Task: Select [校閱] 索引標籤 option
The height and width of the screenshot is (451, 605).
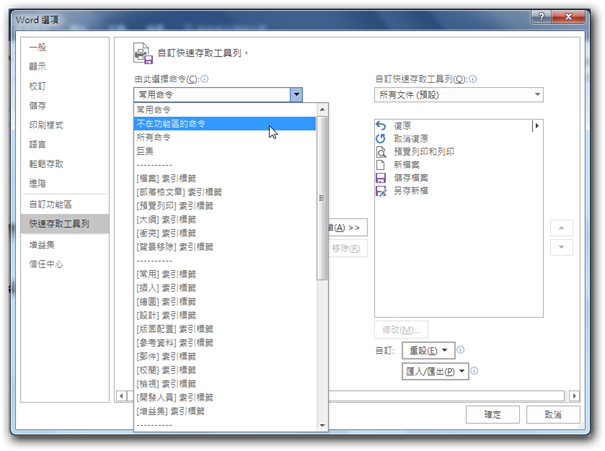Action: coord(225,370)
